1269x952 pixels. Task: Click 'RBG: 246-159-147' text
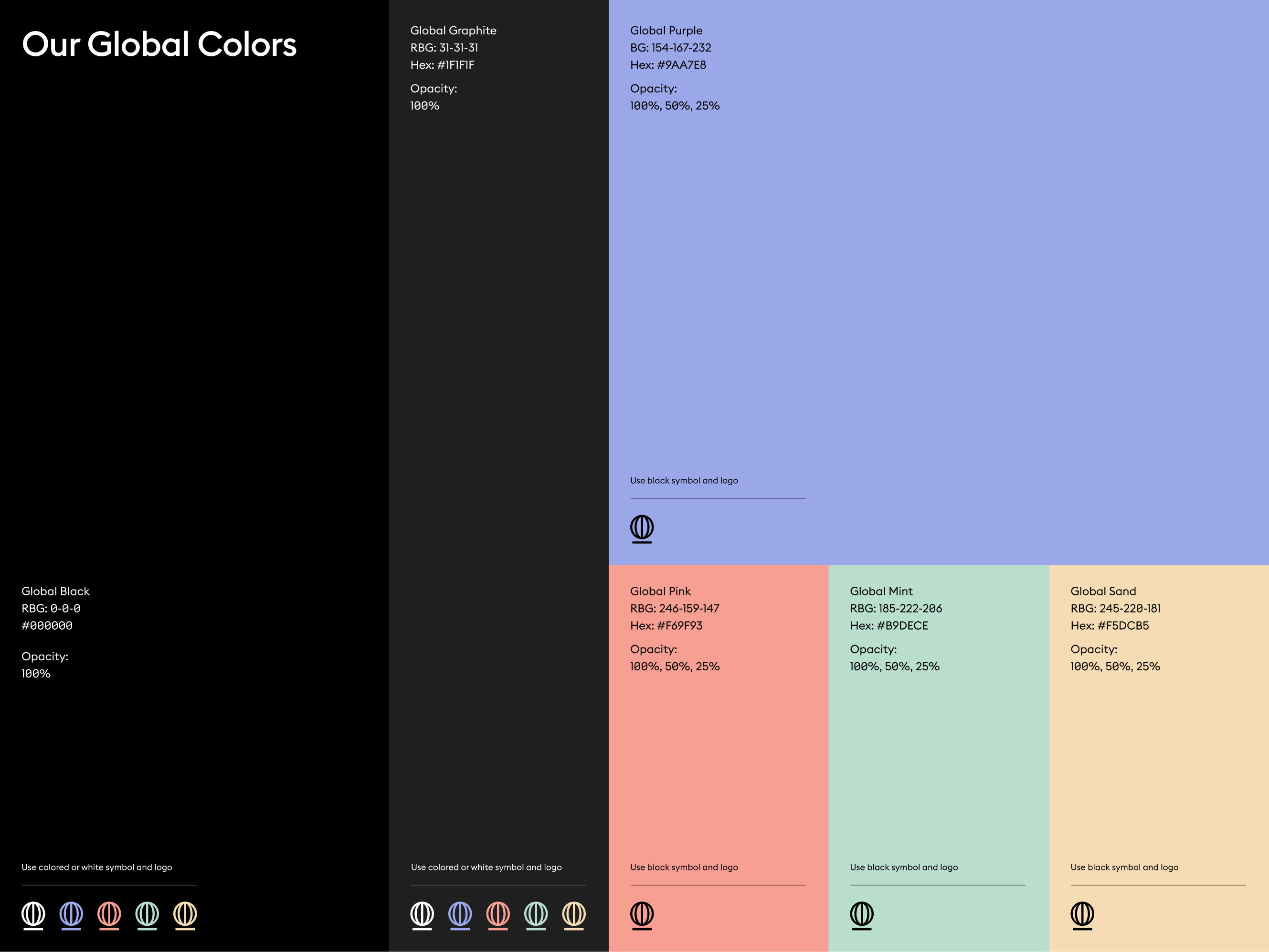675,608
